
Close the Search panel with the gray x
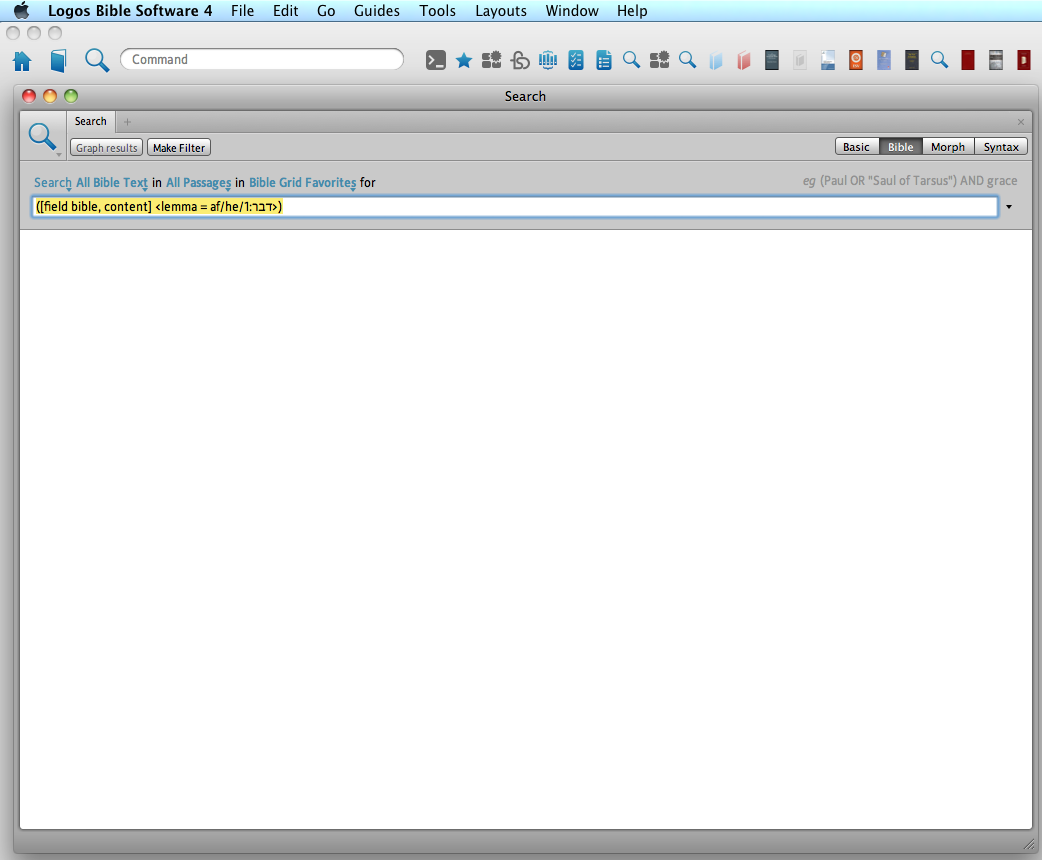[x=1021, y=122]
